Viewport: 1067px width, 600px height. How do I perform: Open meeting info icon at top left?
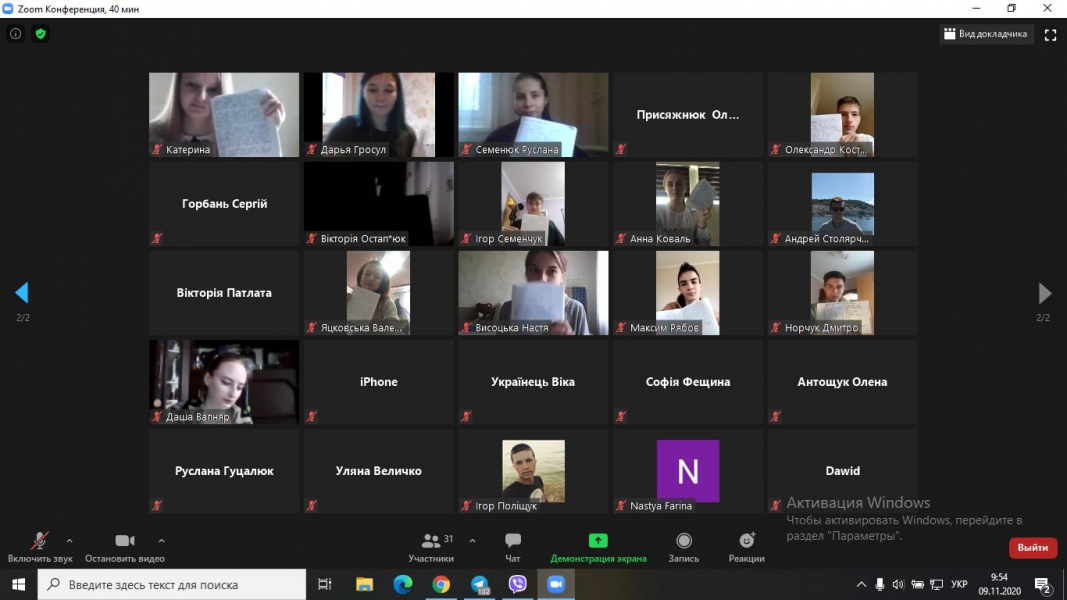point(15,34)
